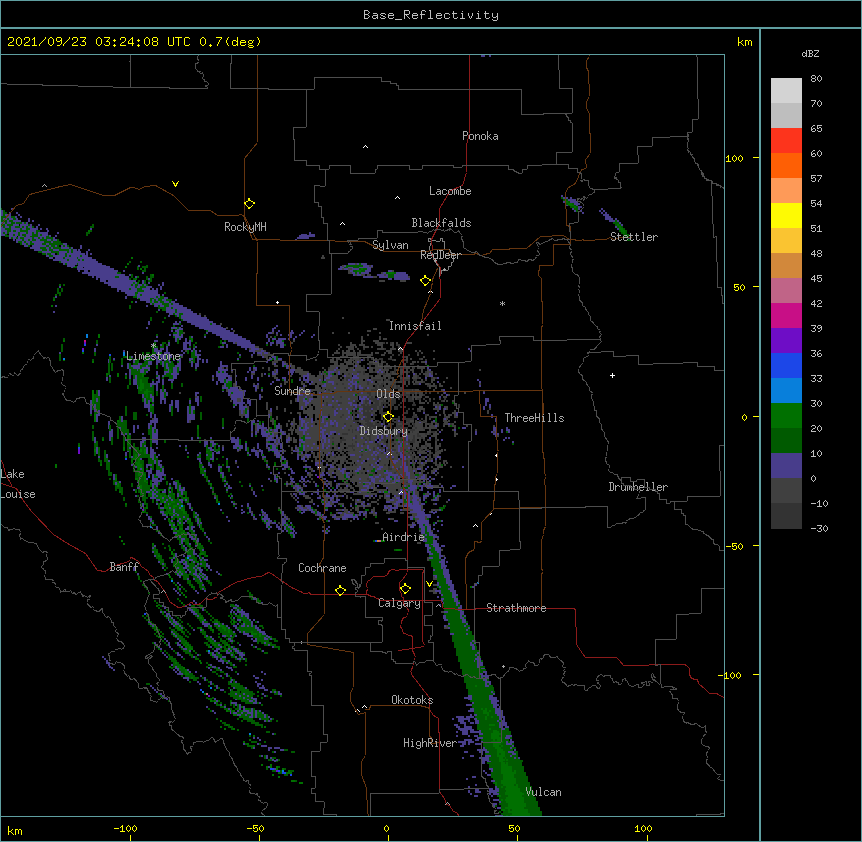Click the Sundre town label
The height and width of the screenshot is (842, 862).
point(292,391)
